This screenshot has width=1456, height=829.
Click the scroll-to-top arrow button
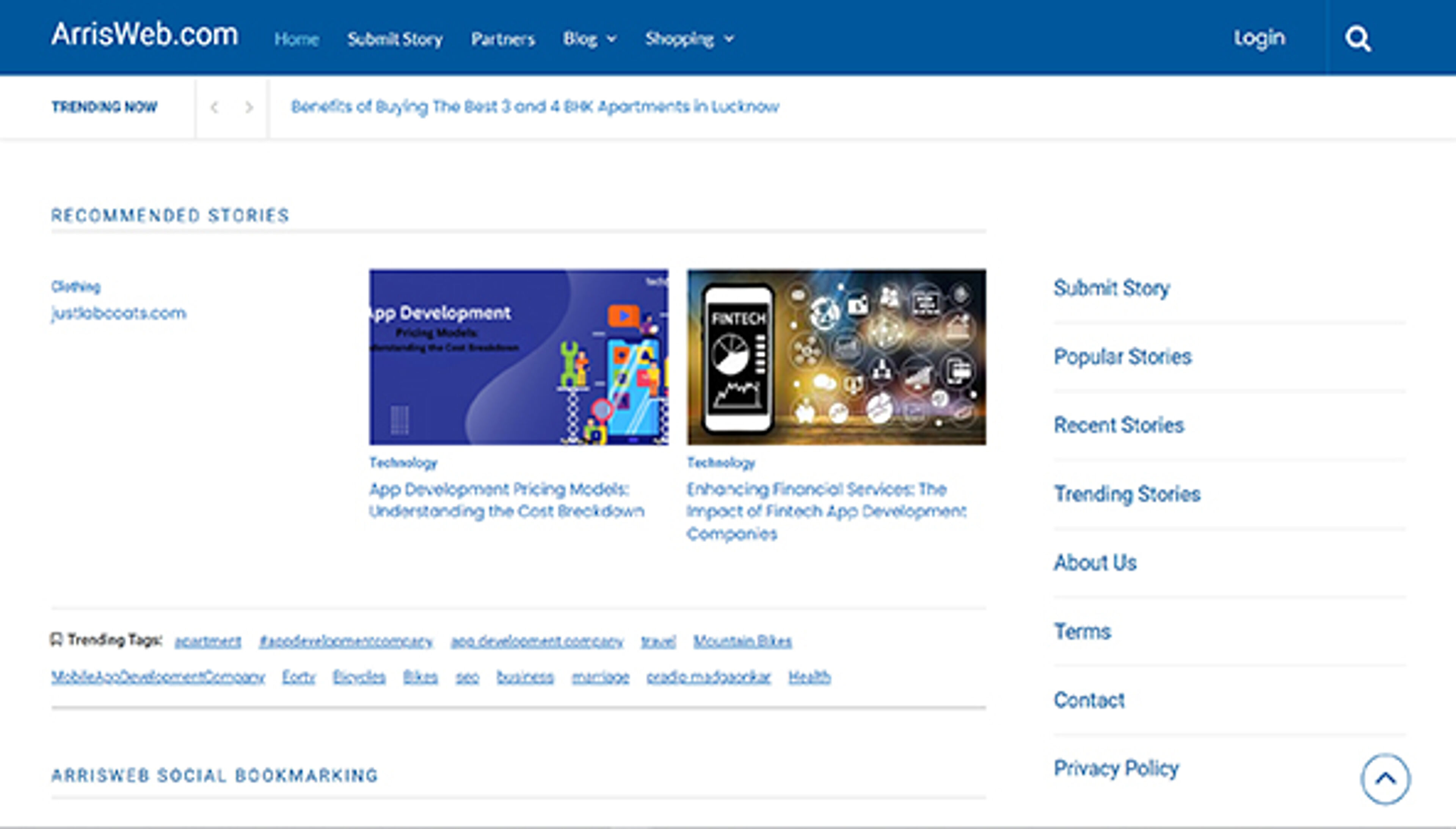pyautogui.click(x=1385, y=778)
